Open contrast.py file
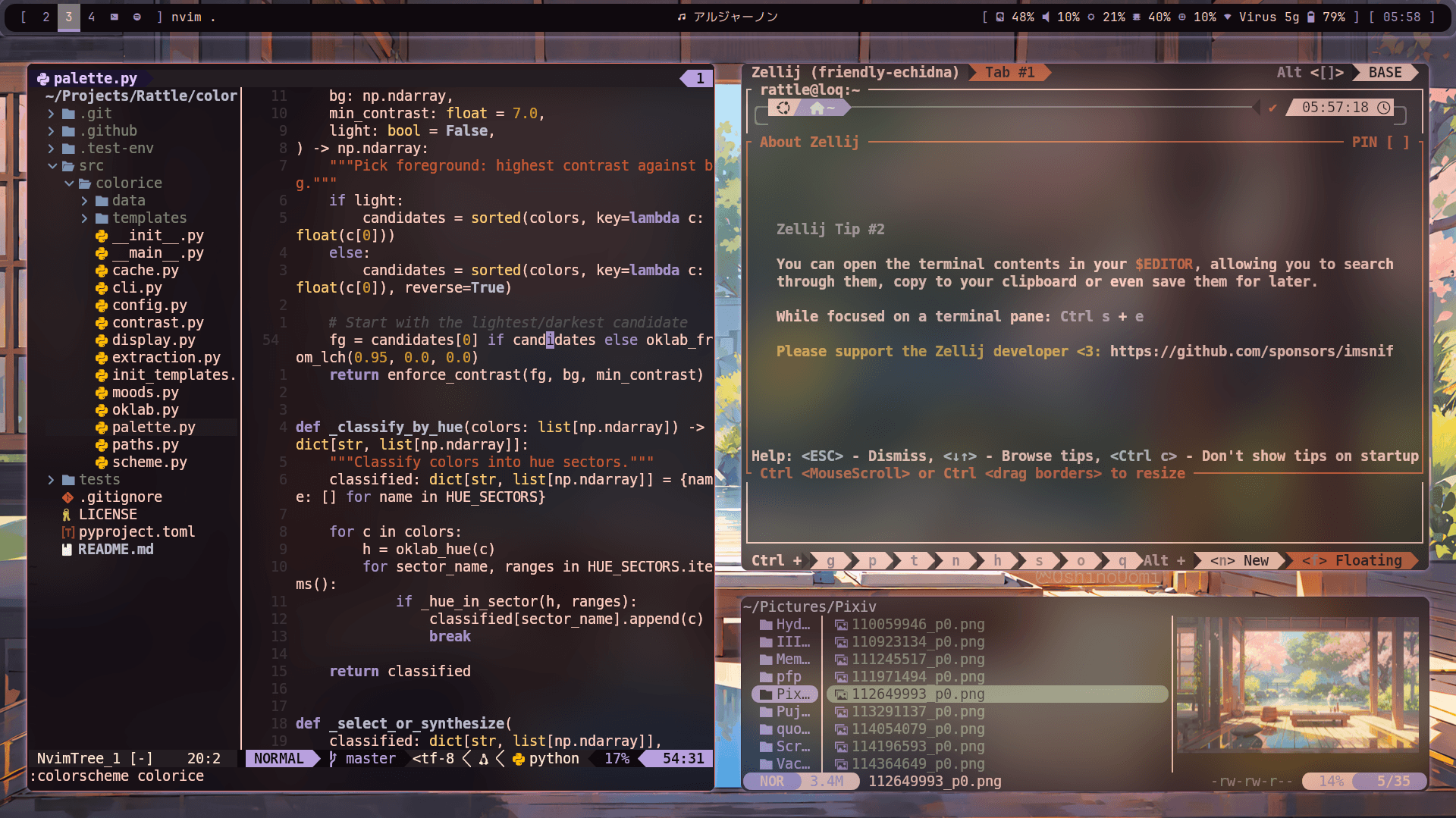1456x818 pixels. click(x=158, y=322)
